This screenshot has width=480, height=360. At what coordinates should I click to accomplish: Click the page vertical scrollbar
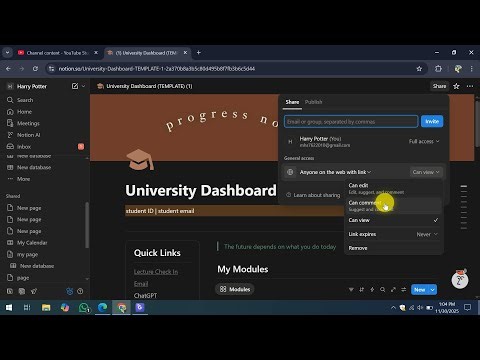point(477,123)
